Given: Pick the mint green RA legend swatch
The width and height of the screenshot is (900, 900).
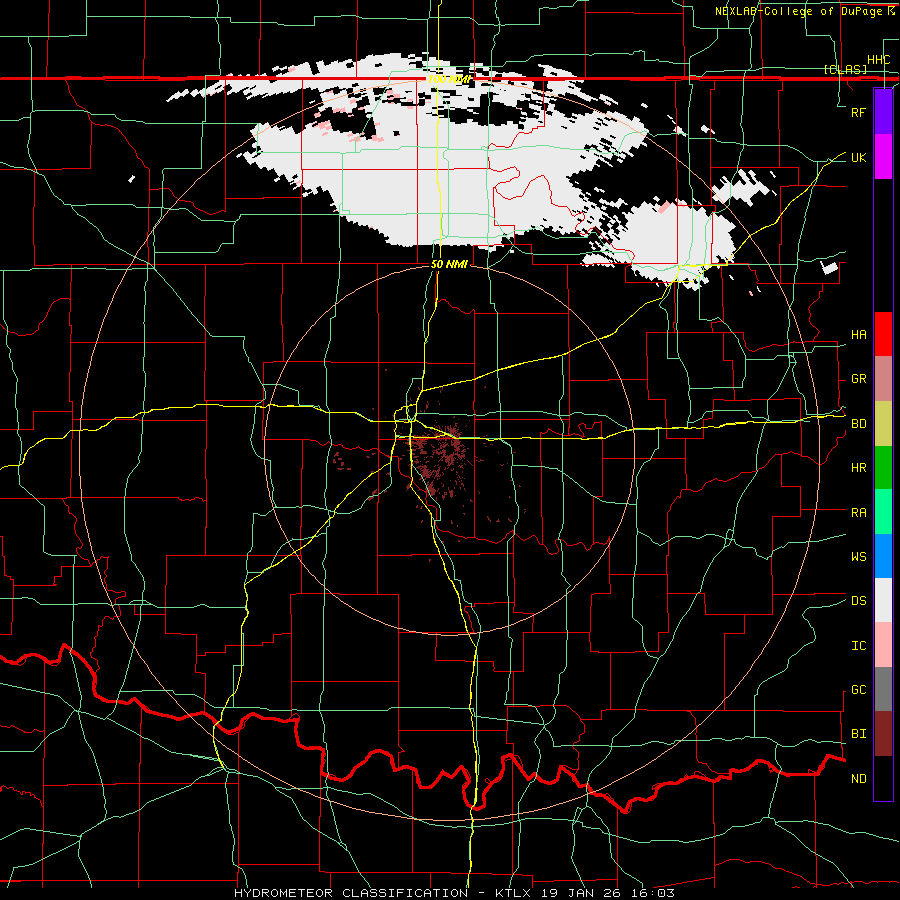Looking at the screenshot, I should click(x=883, y=511).
